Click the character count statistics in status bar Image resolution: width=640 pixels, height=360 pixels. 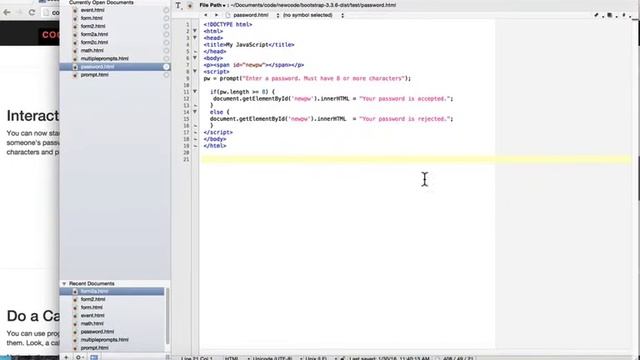458,358
